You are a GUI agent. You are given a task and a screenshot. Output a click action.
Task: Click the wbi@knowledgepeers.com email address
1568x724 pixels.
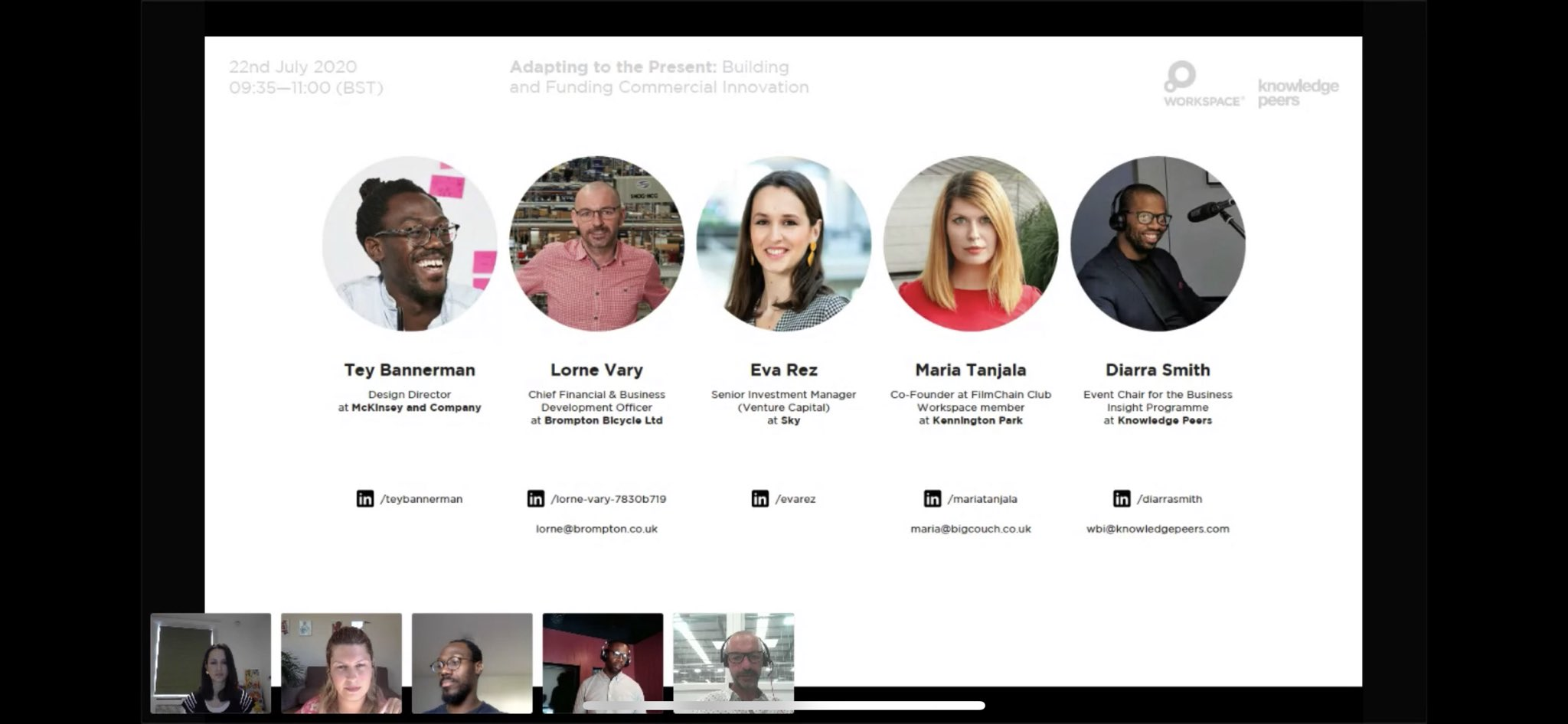click(1158, 529)
